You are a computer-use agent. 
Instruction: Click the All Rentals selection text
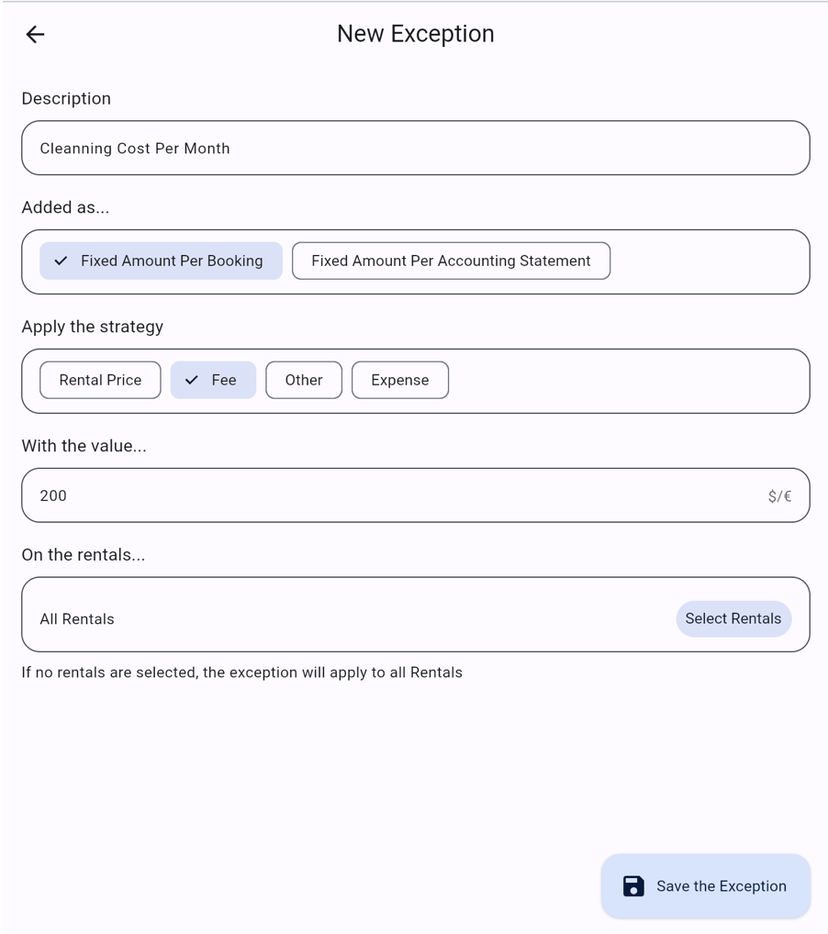(77, 619)
